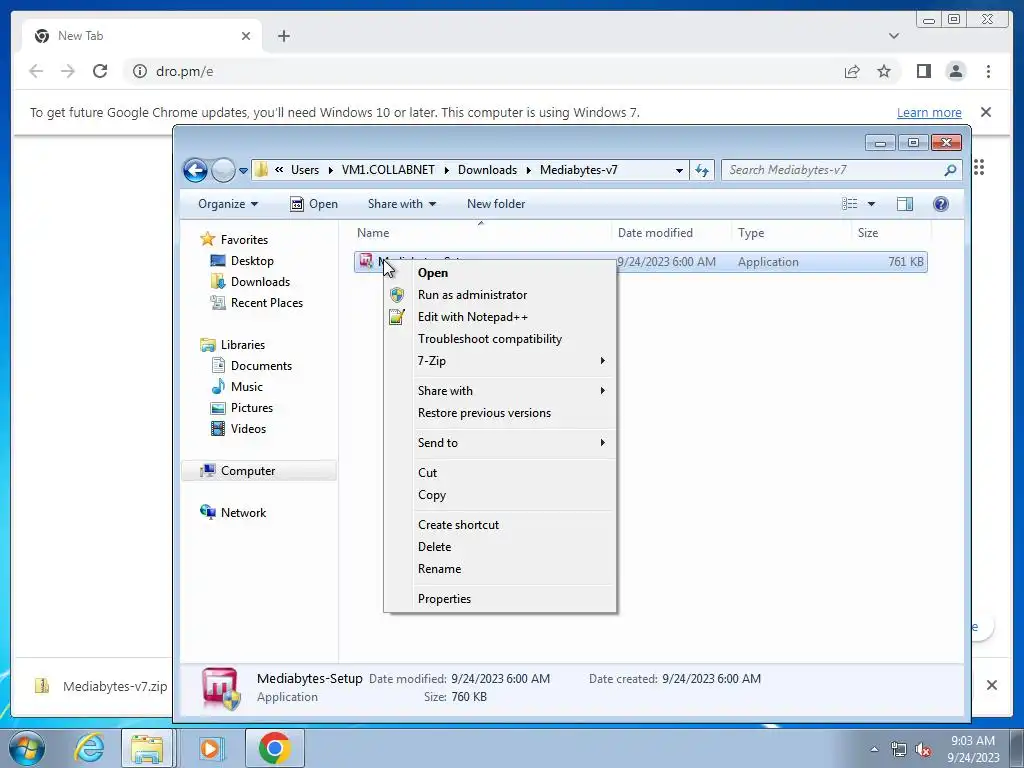Open Explorer help question mark icon
Screen dimensions: 1024x768
coord(940,204)
